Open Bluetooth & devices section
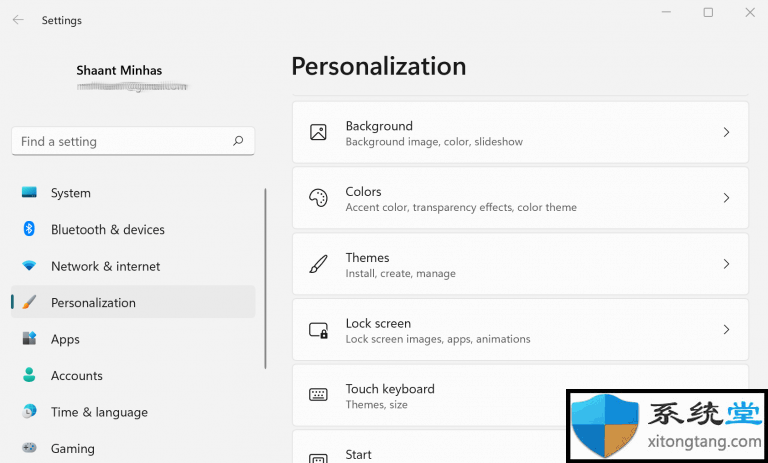 point(133,229)
